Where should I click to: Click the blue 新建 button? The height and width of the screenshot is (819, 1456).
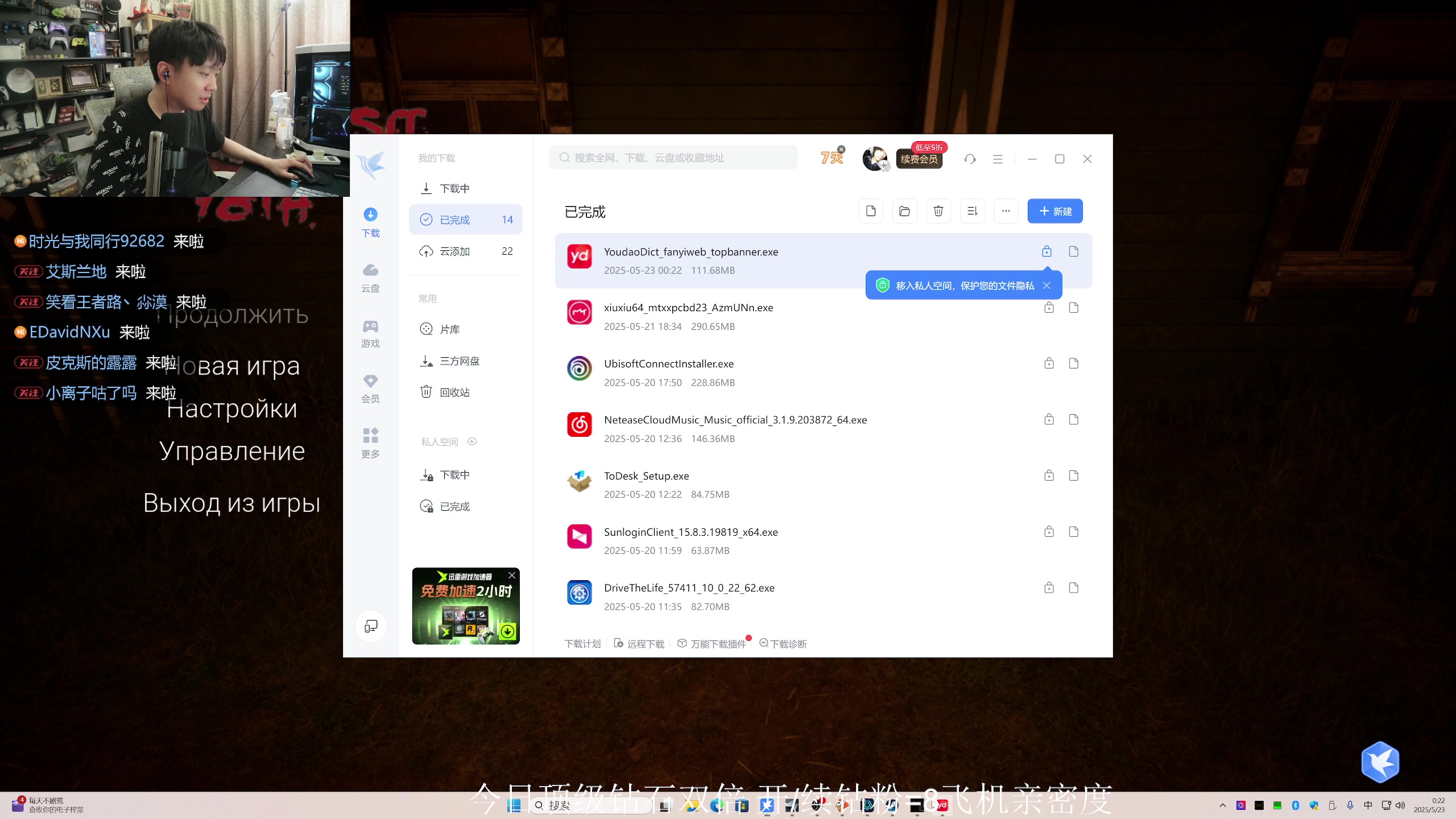[x=1055, y=212]
